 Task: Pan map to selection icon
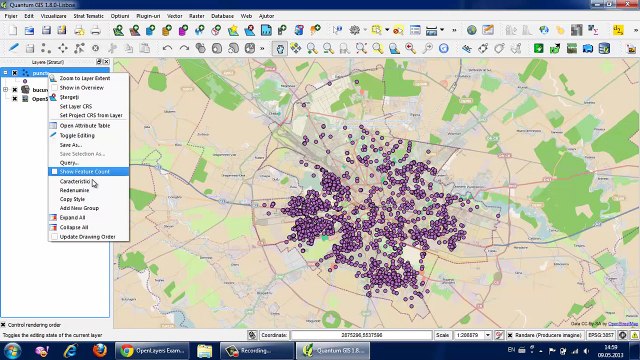point(296,48)
